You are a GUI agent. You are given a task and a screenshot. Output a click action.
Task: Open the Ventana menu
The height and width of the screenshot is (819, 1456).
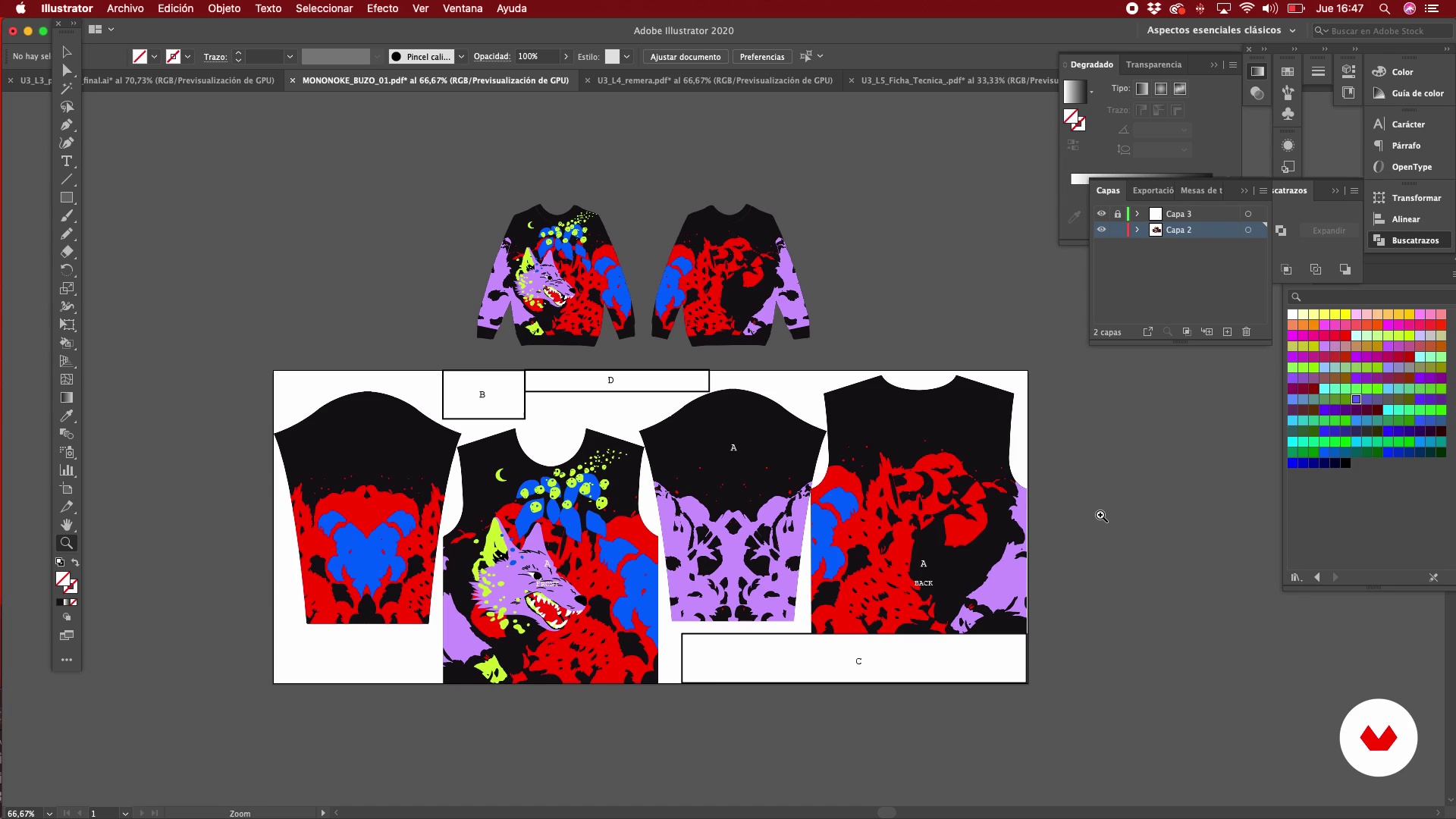coord(463,8)
